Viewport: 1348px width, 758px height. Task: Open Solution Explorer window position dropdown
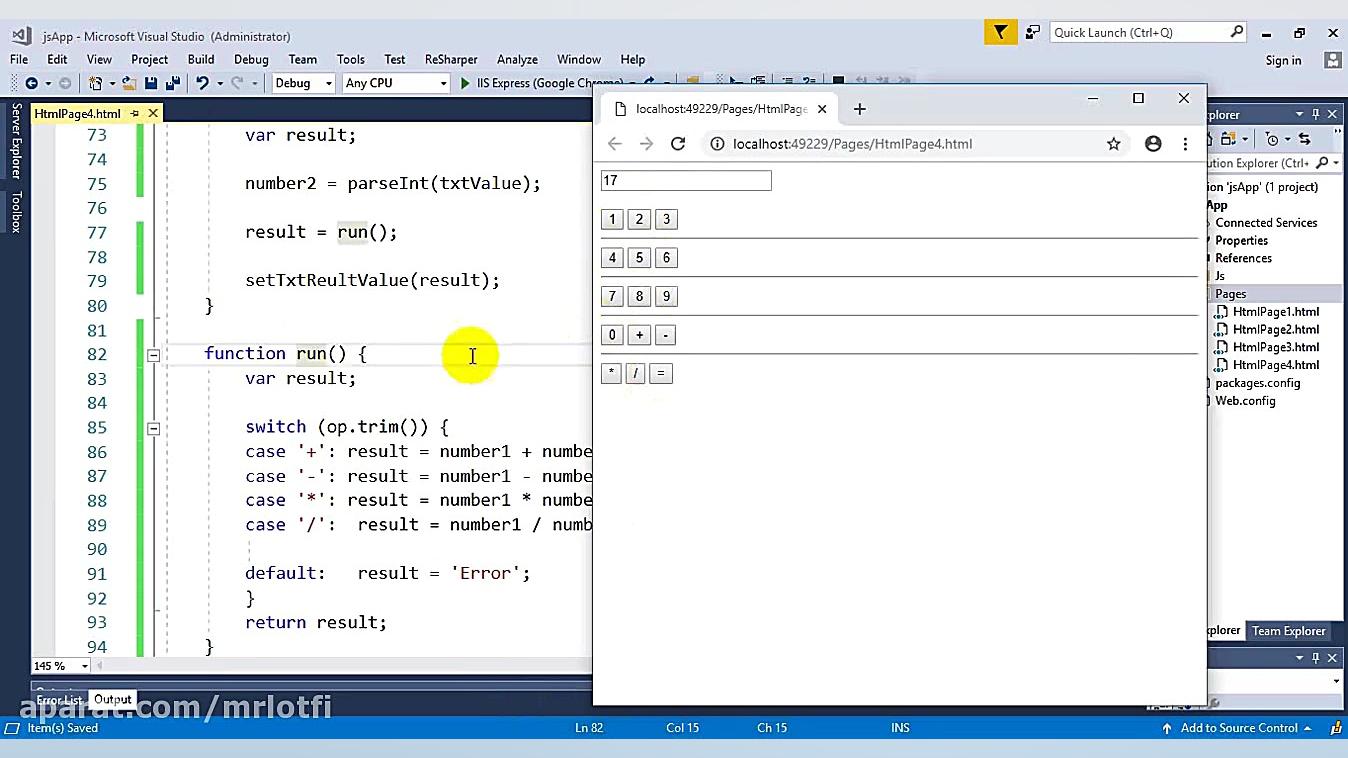click(1300, 114)
